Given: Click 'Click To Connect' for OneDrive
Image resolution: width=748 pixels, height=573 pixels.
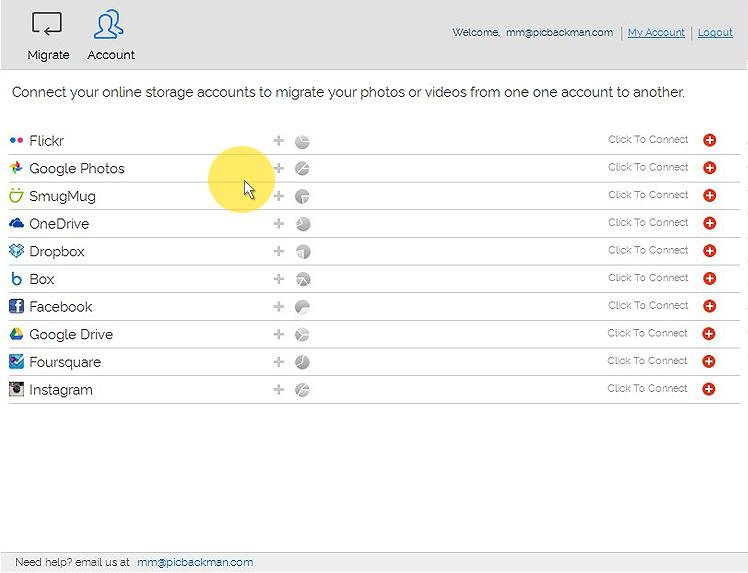Looking at the screenshot, I should [x=648, y=223].
